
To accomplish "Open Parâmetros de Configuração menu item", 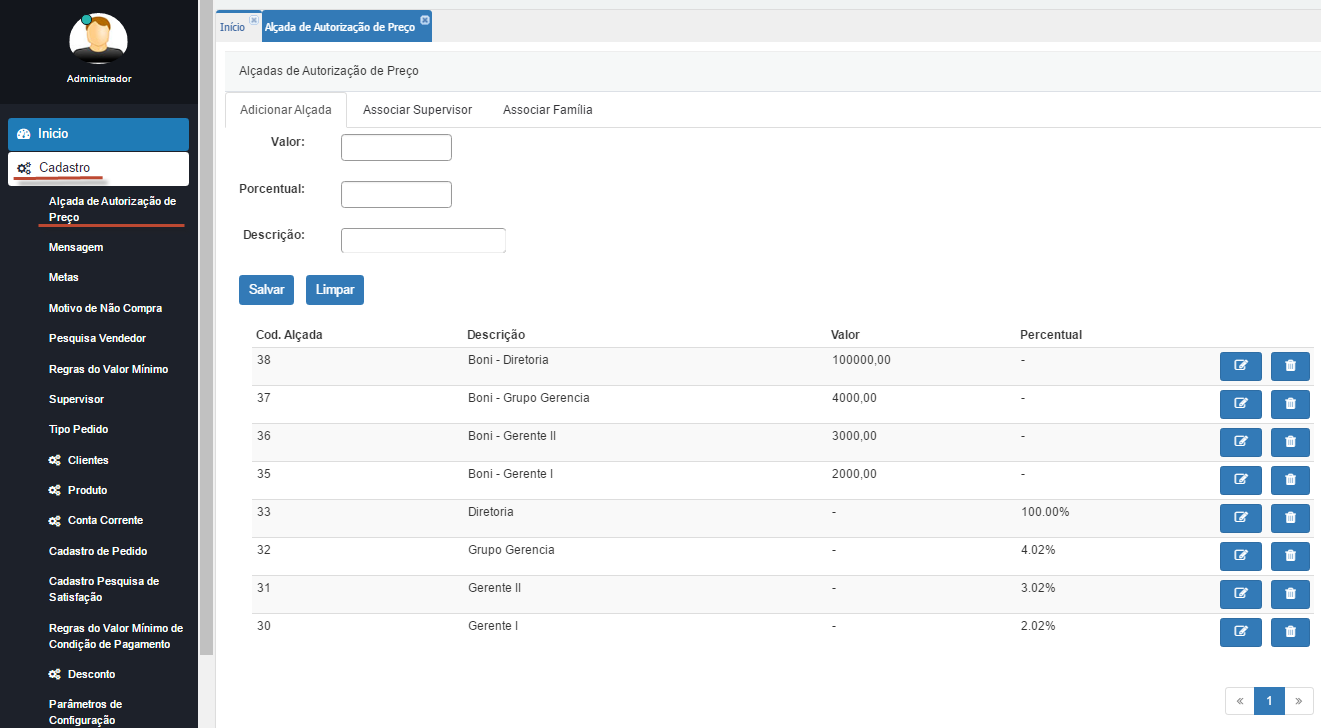I will [x=85, y=712].
